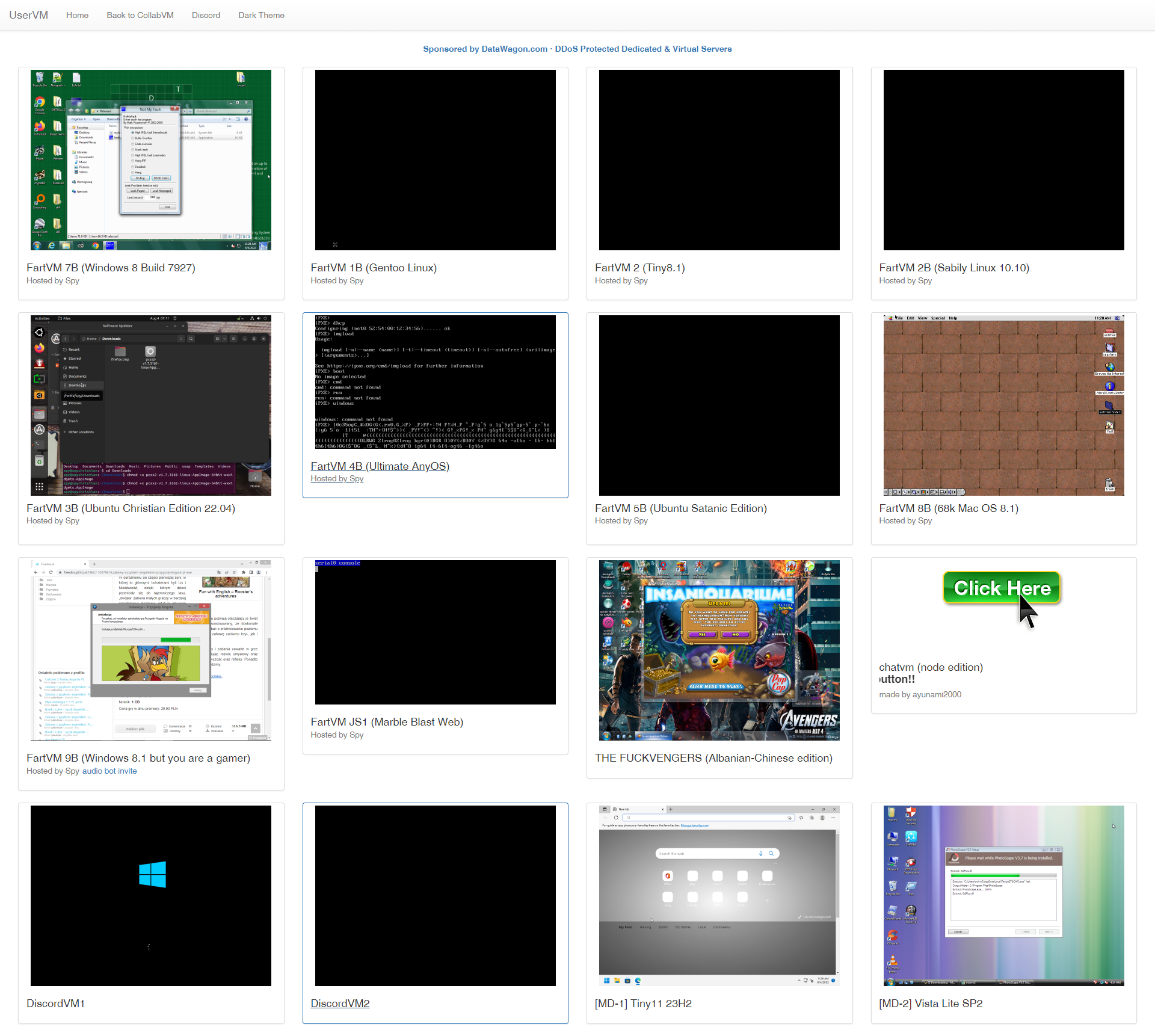Open the FartVM 8B Mac OS thumbnail

click(x=1003, y=405)
